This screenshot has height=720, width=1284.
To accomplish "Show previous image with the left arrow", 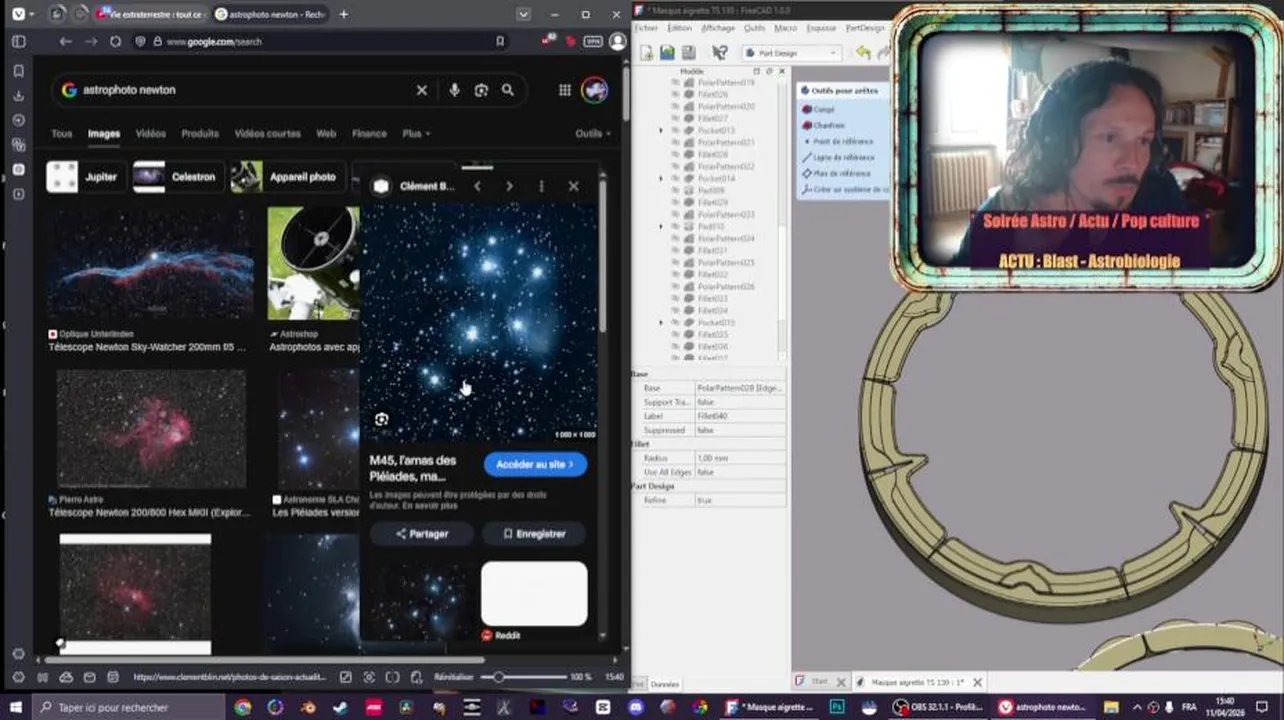I will click(x=477, y=186).
